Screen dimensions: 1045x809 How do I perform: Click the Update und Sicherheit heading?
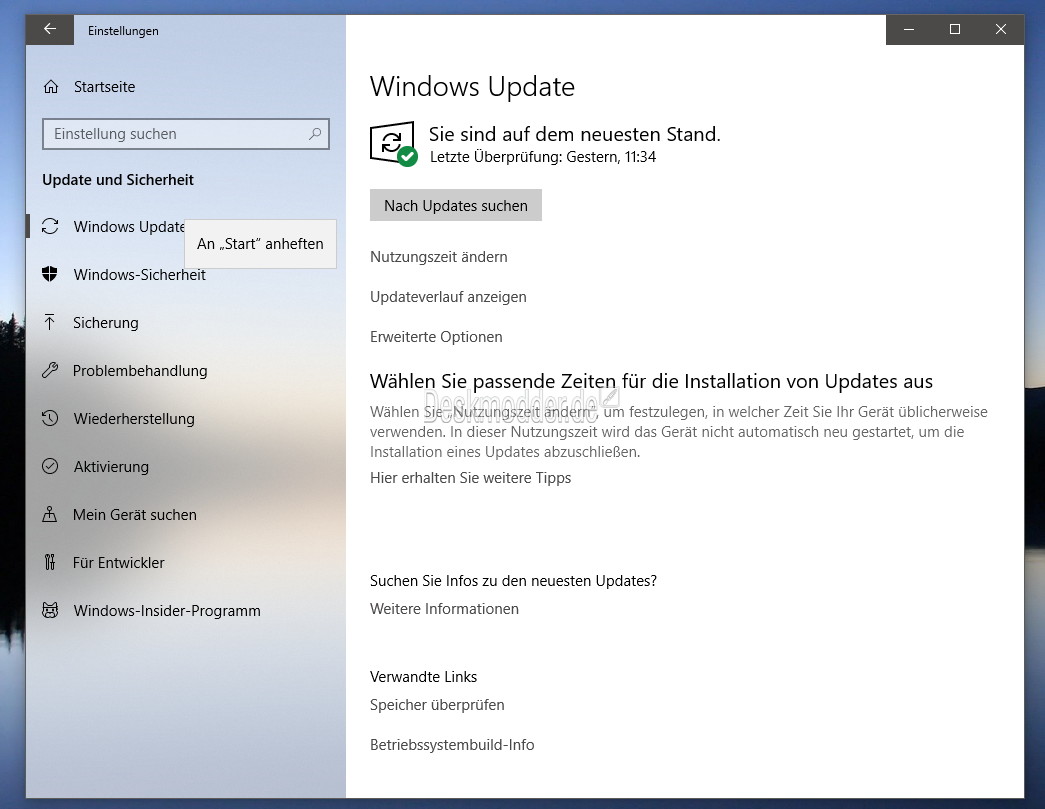118,180
